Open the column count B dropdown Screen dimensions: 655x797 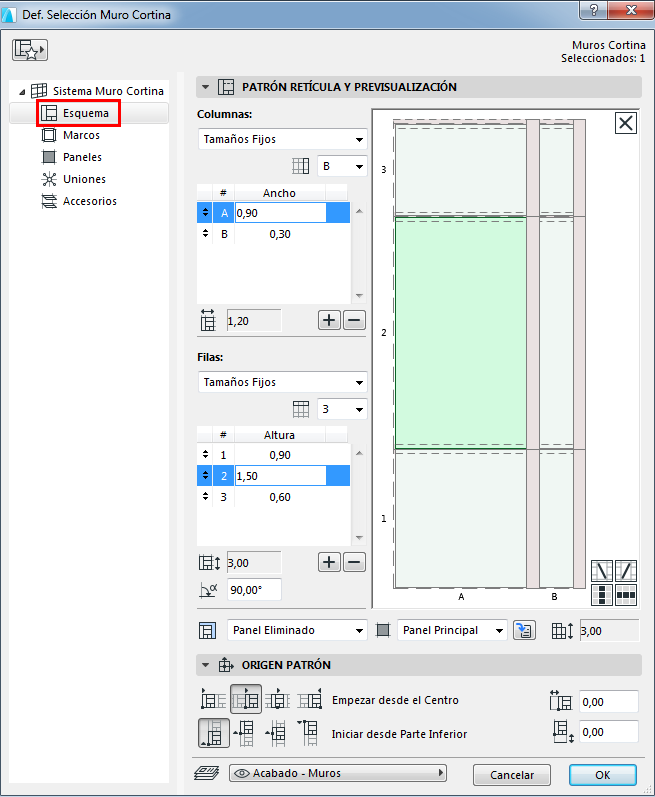coord(342,166)
